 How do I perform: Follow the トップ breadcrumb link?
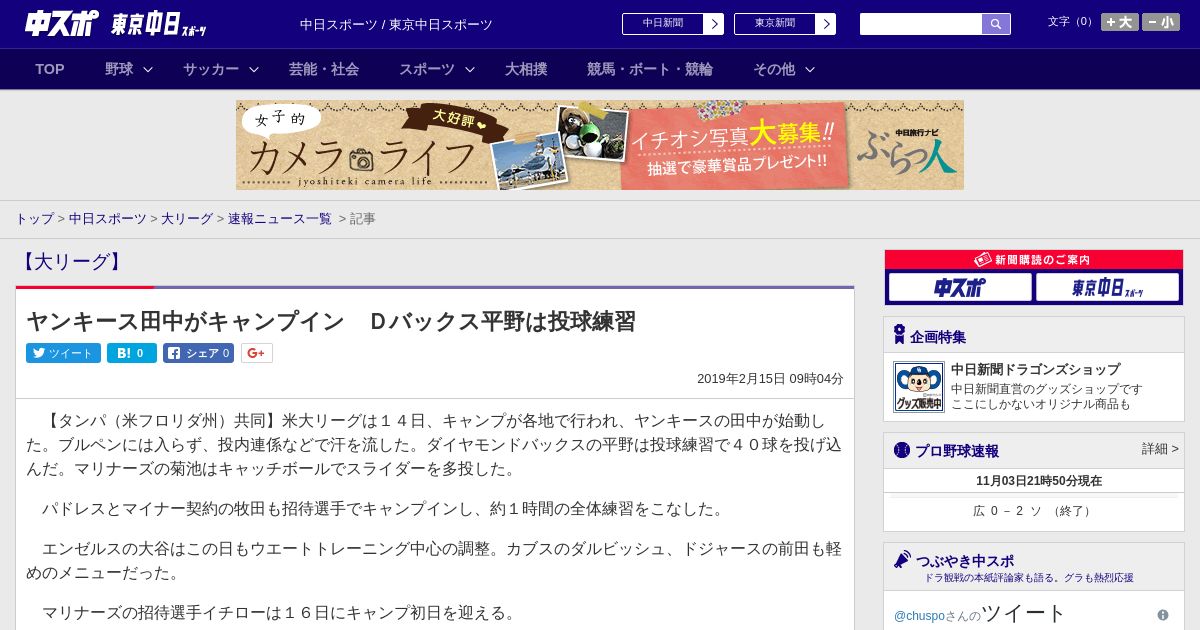tap(35, 218)
